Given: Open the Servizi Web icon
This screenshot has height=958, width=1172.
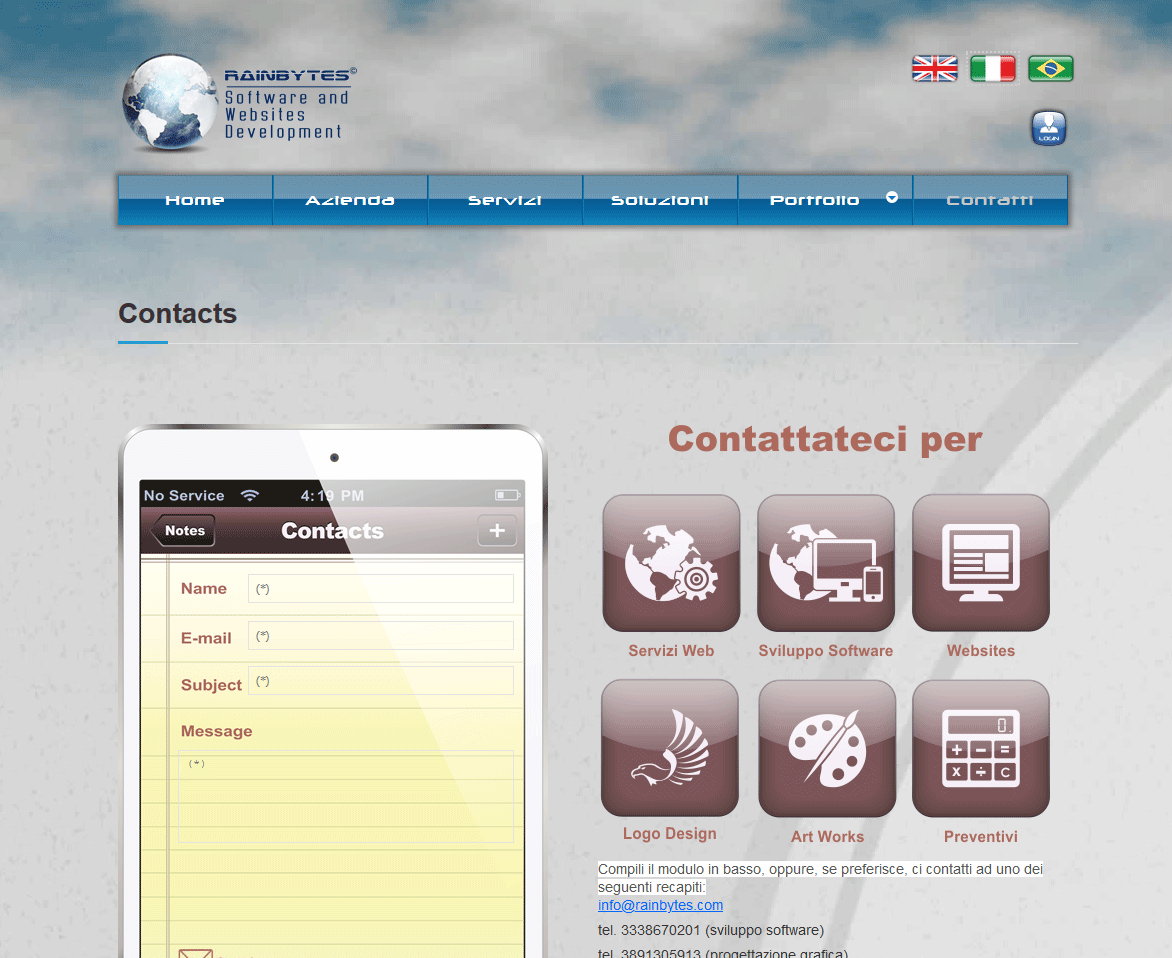Looking at the screenshot, I should [x=671, y=563].
